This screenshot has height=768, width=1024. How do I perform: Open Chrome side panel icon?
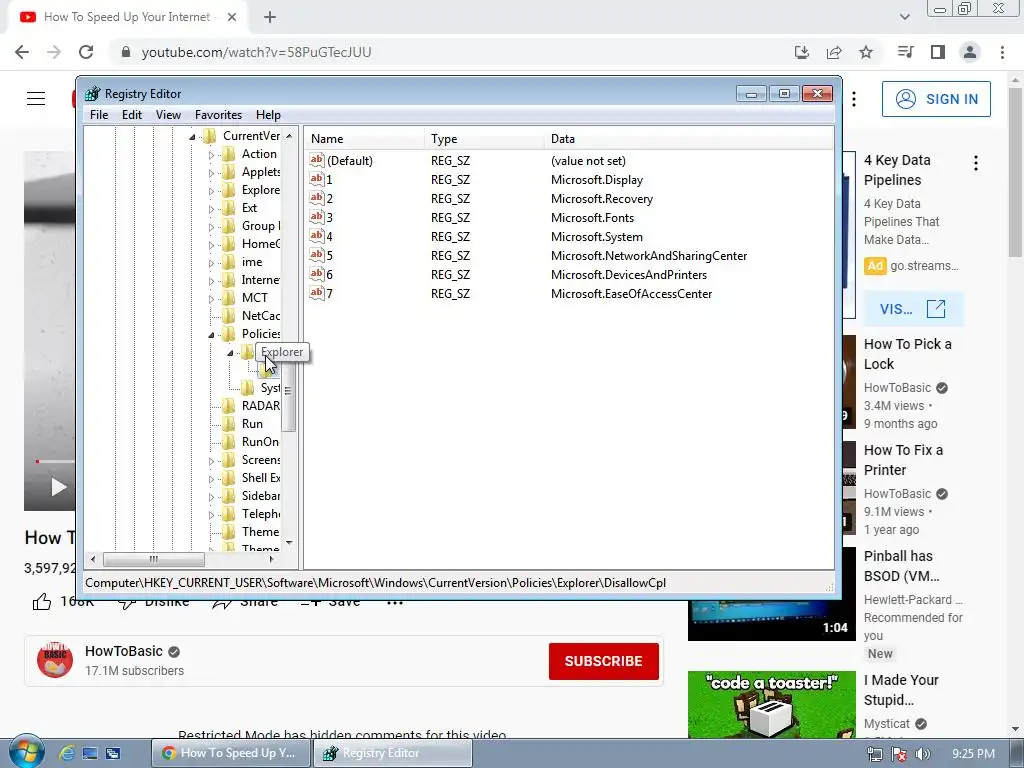938,52
